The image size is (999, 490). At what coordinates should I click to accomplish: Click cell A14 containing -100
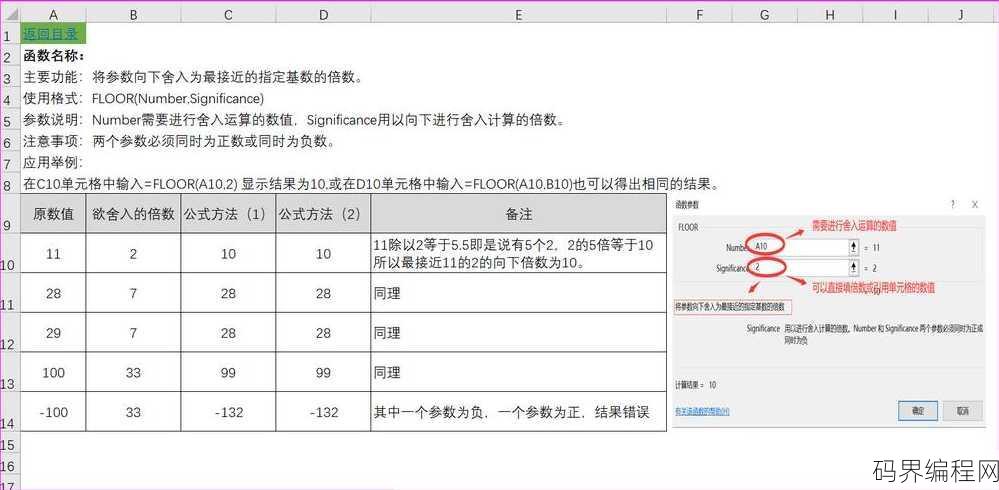coord(54,412)
